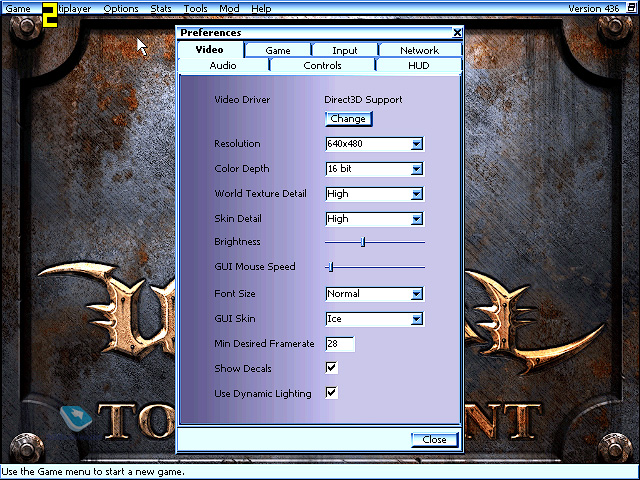640x480 pixels.
Task: Click the Version 436 text
Action: [593, 9]
